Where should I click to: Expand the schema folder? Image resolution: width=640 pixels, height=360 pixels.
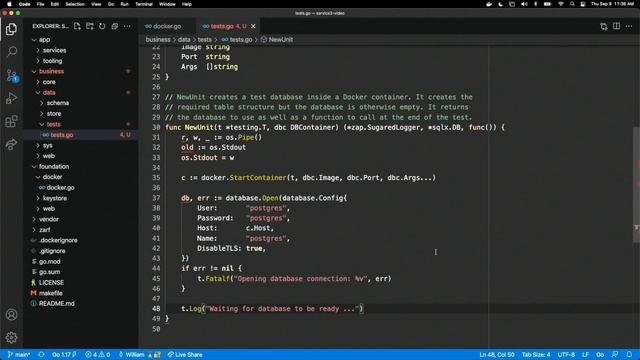coord(81,103)
